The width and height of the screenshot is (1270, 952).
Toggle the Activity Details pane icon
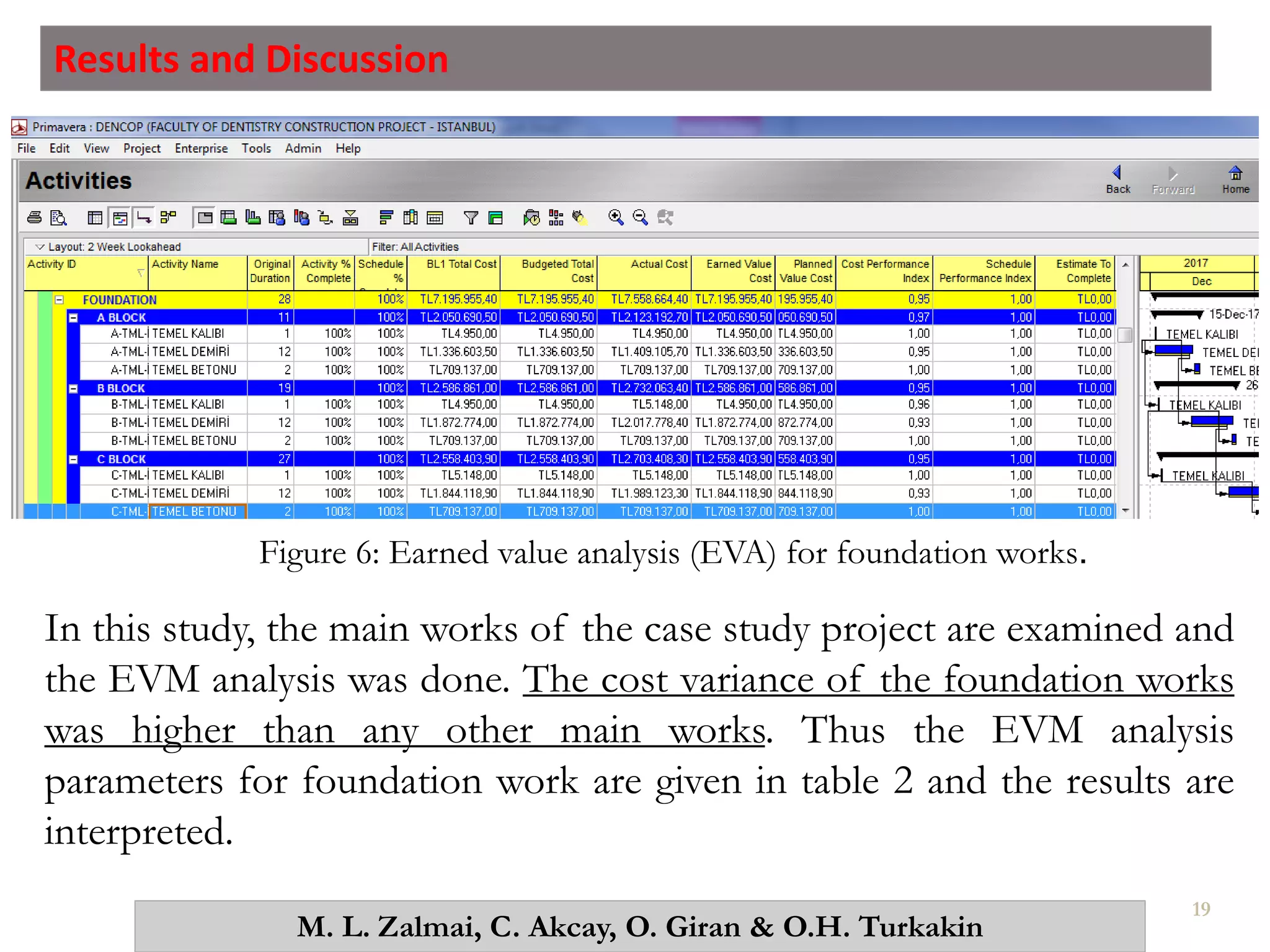point(205,218)
